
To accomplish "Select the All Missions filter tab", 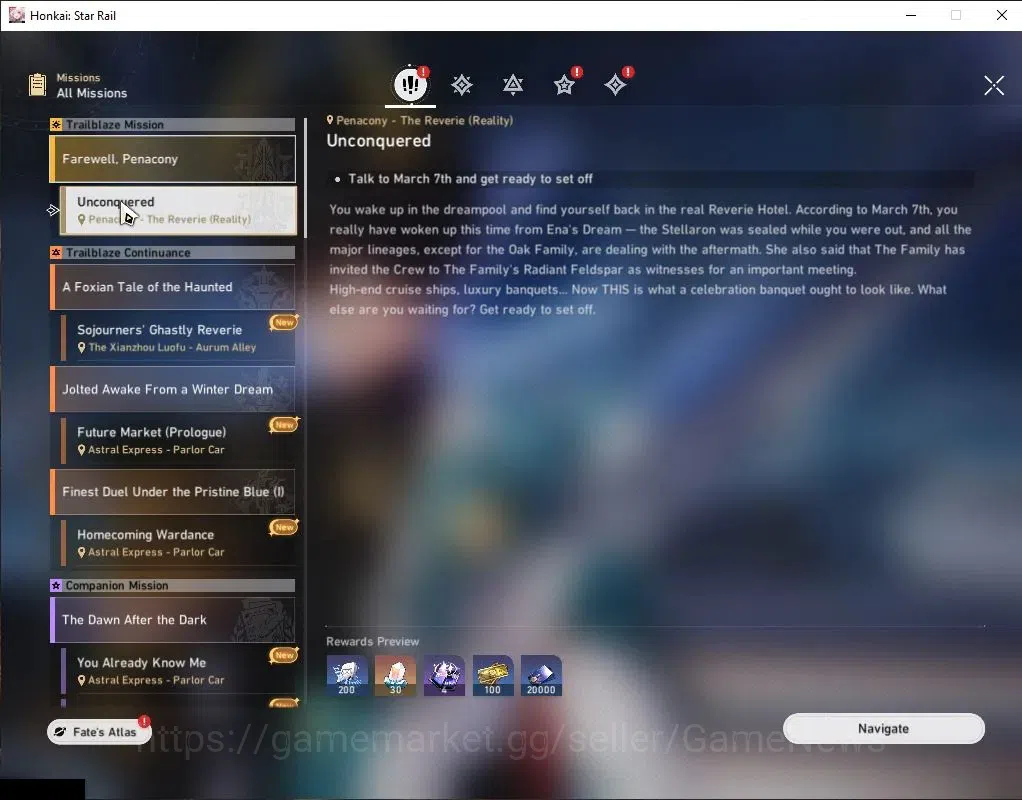I will click(x=411, y=85).
